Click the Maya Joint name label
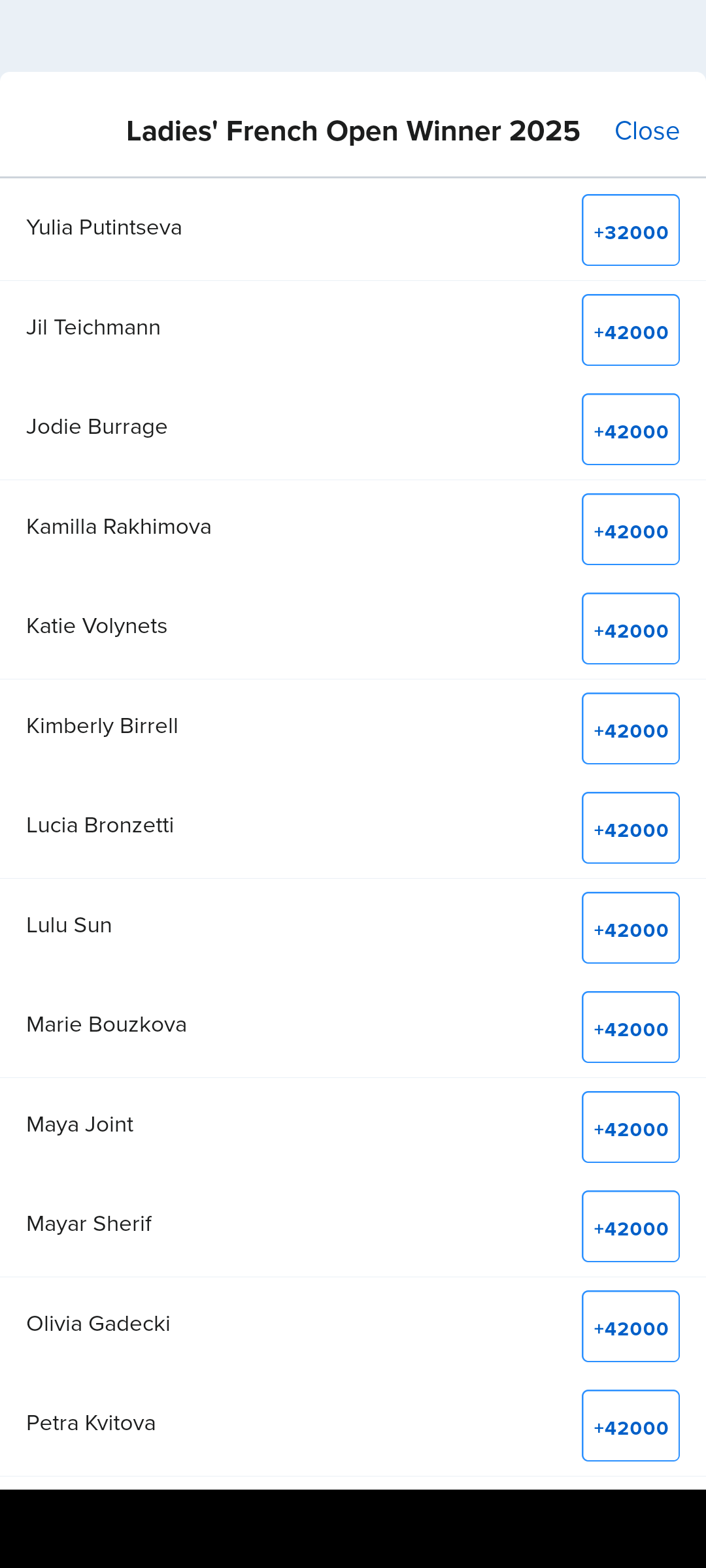The image size is (706, 1568). [x=80, y=1124]
